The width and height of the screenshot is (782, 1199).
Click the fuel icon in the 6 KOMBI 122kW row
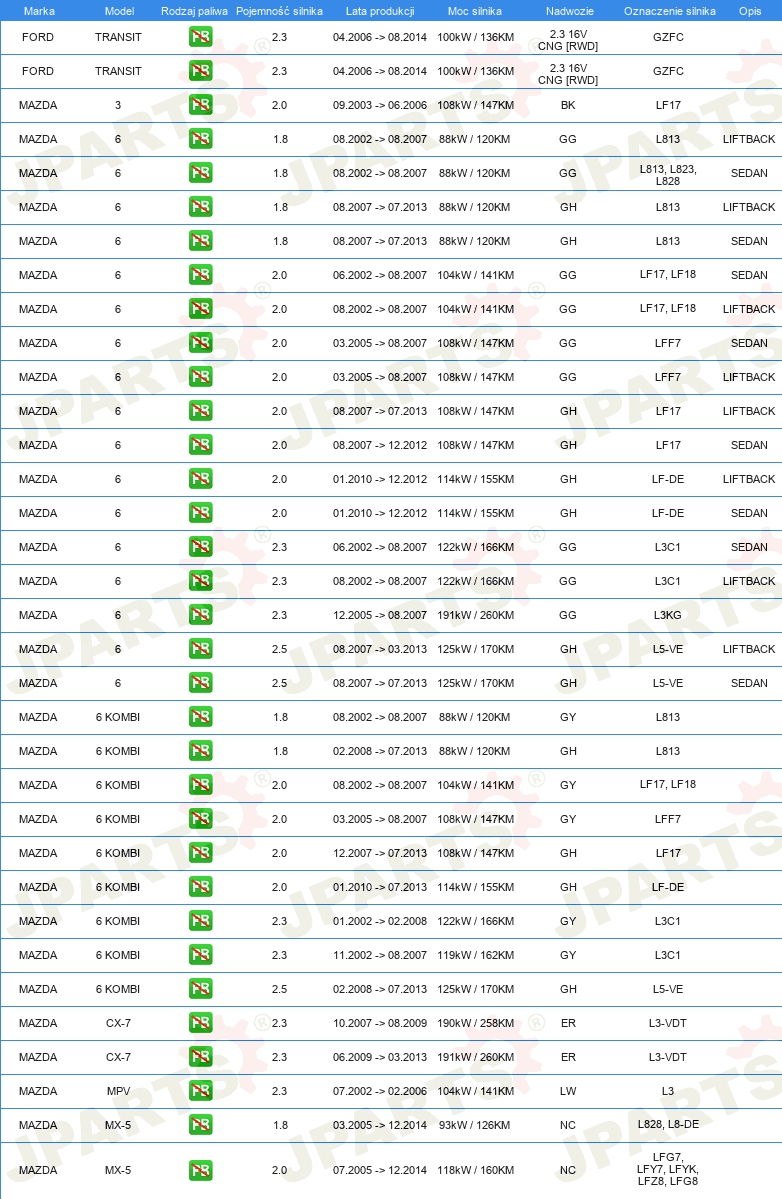point(200,921)
